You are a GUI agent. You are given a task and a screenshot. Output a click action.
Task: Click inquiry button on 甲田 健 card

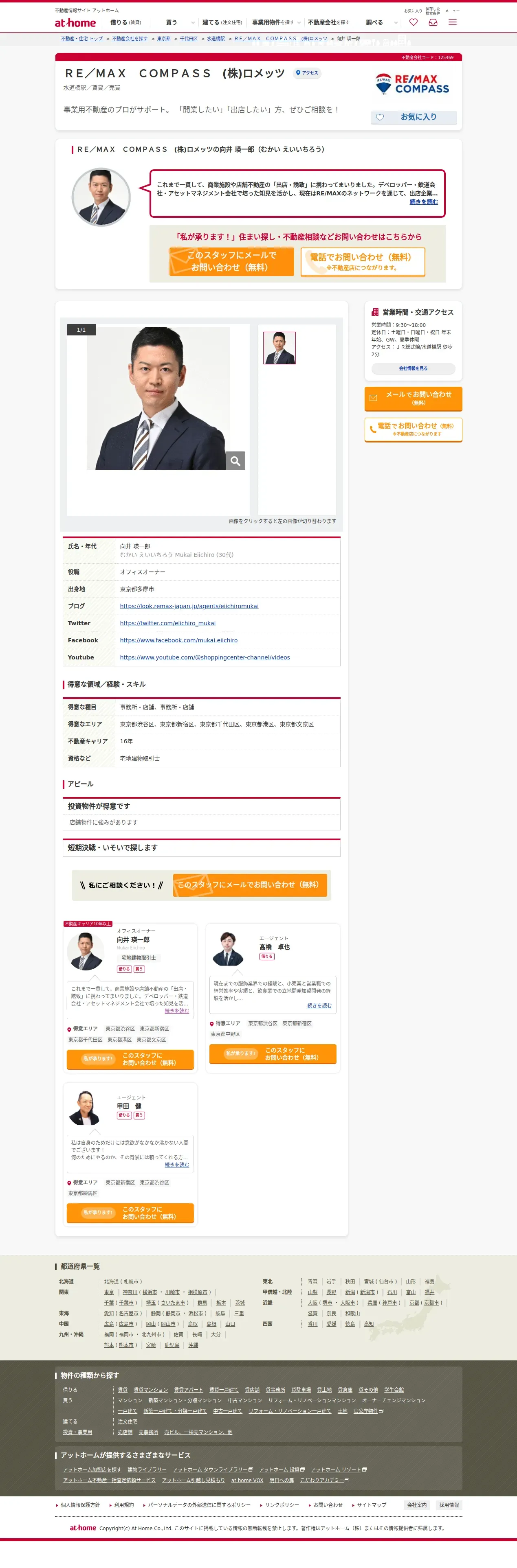tap(130, 1213)
